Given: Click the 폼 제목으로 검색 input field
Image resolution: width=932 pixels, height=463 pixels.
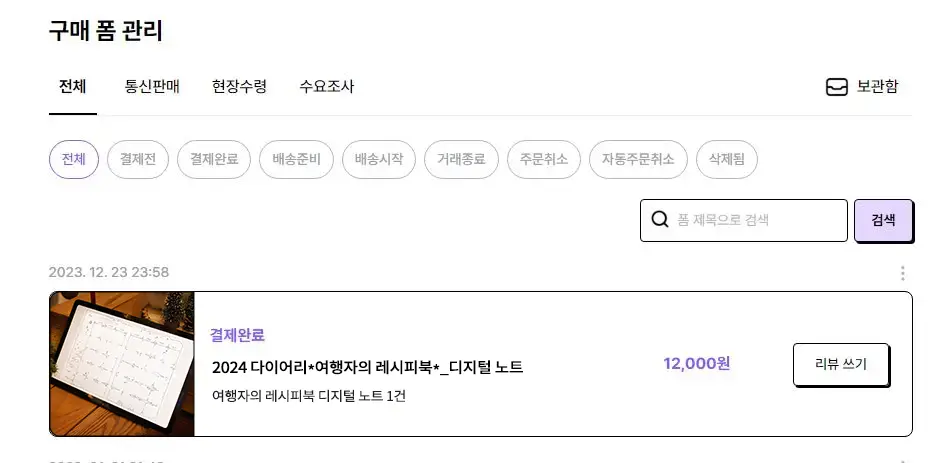Looking at the screenshot, I should [755, 220].
